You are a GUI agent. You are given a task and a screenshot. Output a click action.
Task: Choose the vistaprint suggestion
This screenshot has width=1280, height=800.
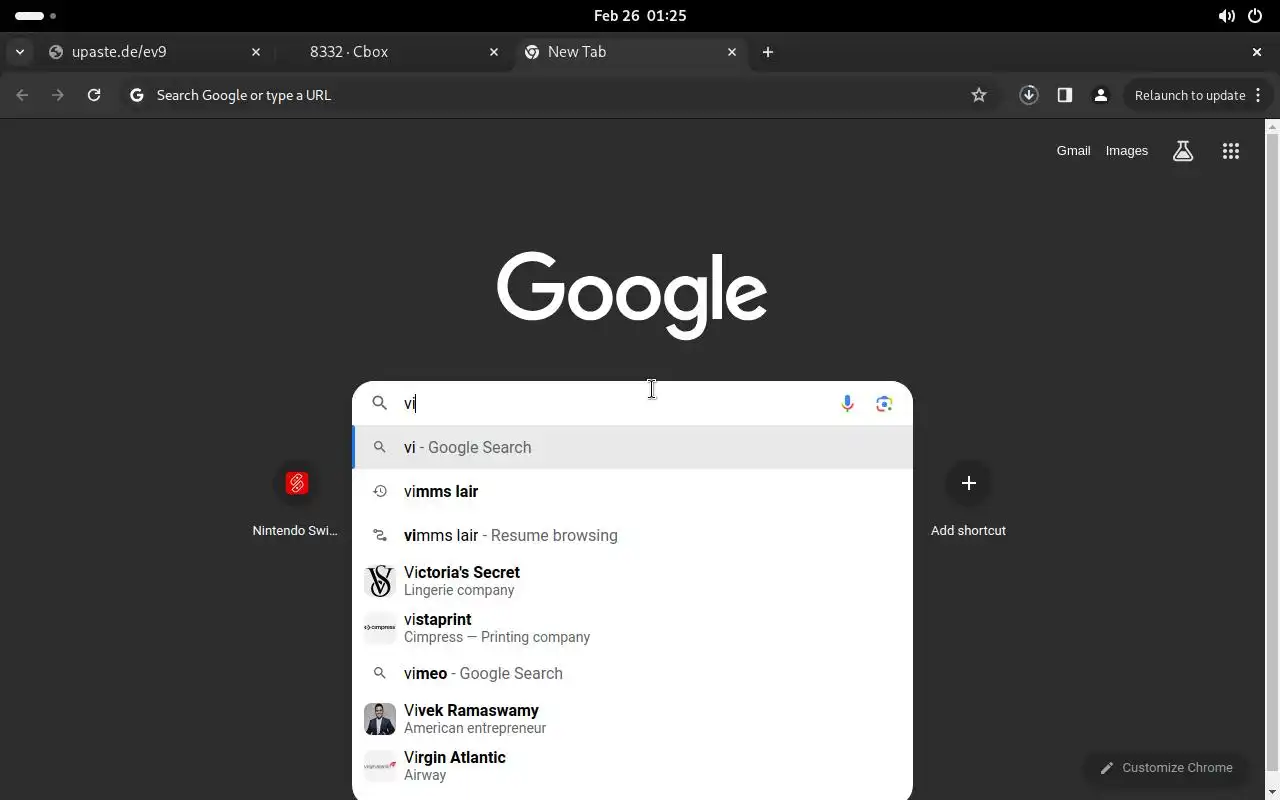click(x=633, y=628)
